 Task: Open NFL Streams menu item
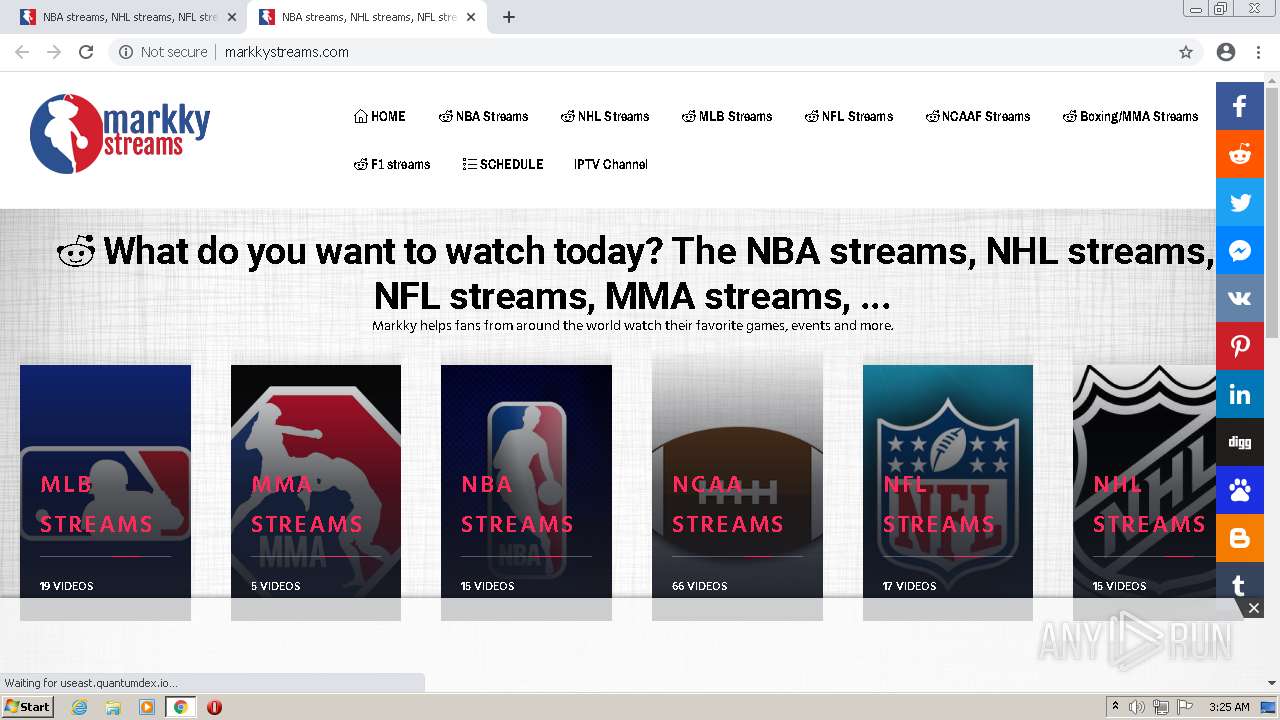(849, 116)
